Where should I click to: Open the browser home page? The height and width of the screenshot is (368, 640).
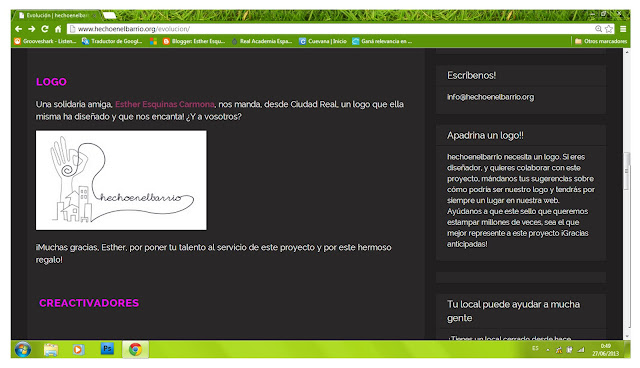(x=58, y=29)
